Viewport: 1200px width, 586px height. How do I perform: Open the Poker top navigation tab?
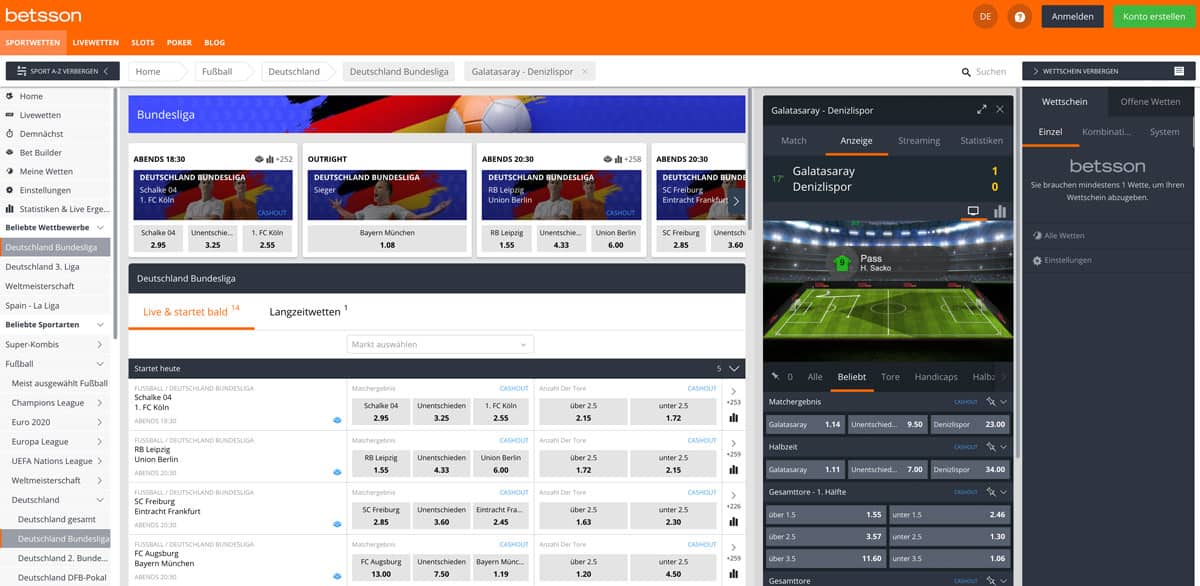click(180, 43)
